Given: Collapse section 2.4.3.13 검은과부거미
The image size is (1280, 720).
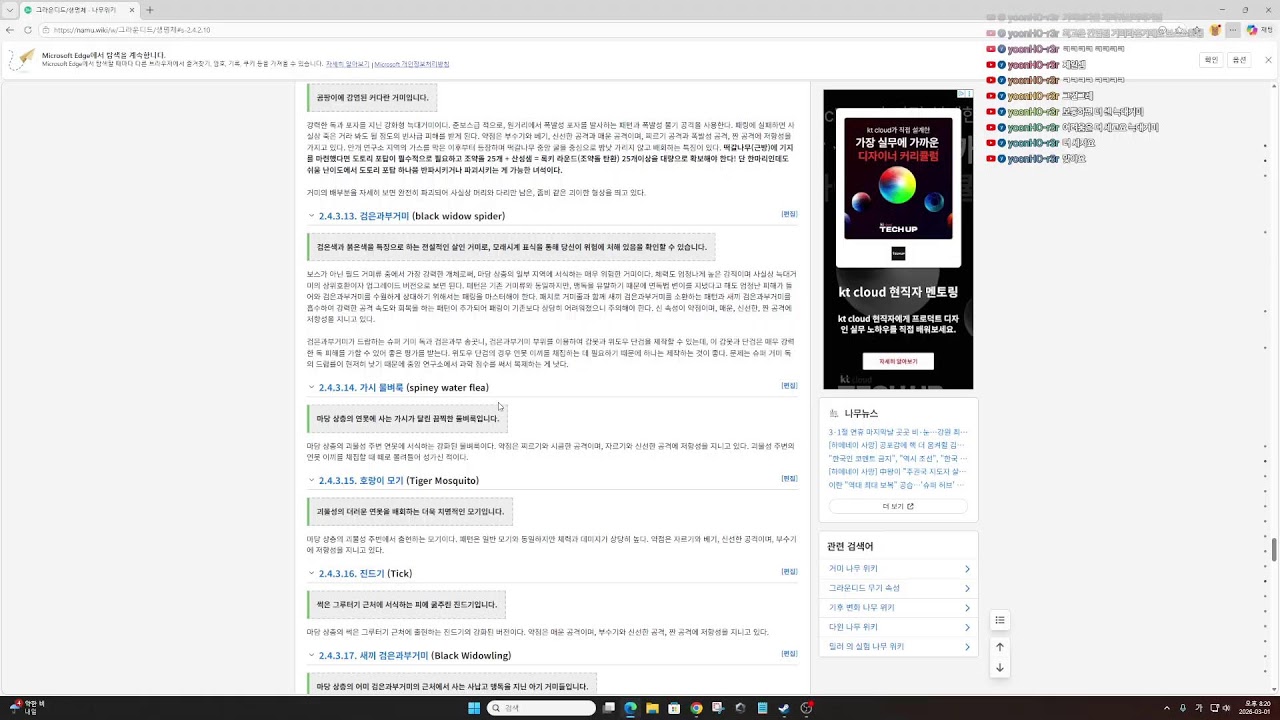Looking at the screenshot, I should (x=311, y=216).
